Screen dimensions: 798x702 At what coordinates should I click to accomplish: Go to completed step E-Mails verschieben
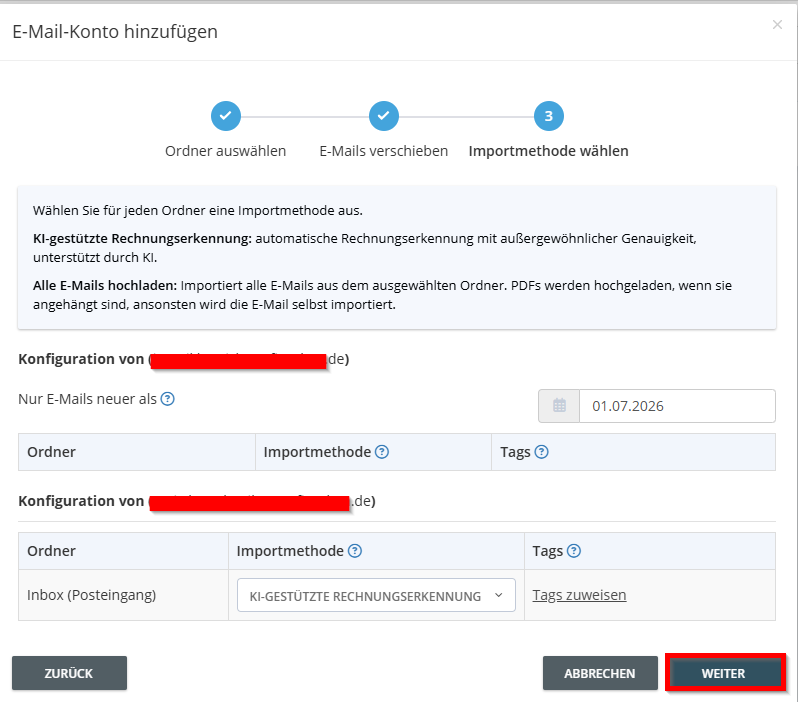(384, 116)
